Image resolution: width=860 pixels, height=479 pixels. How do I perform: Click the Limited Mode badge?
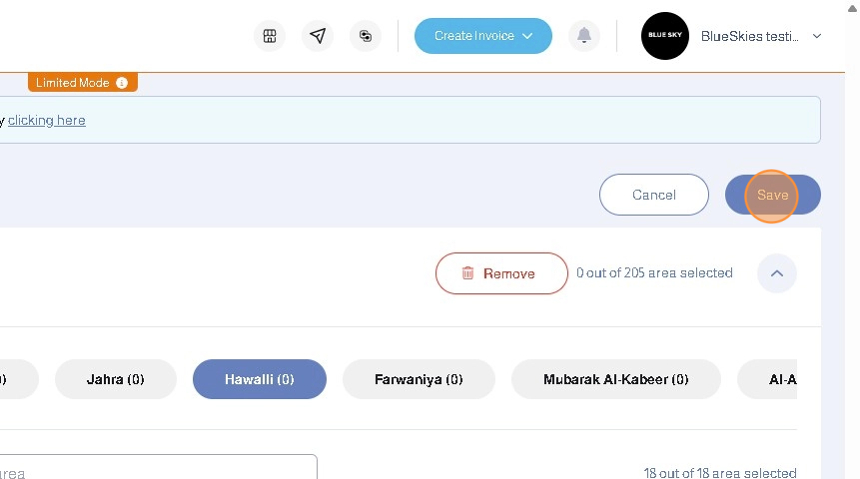[72, 83]
